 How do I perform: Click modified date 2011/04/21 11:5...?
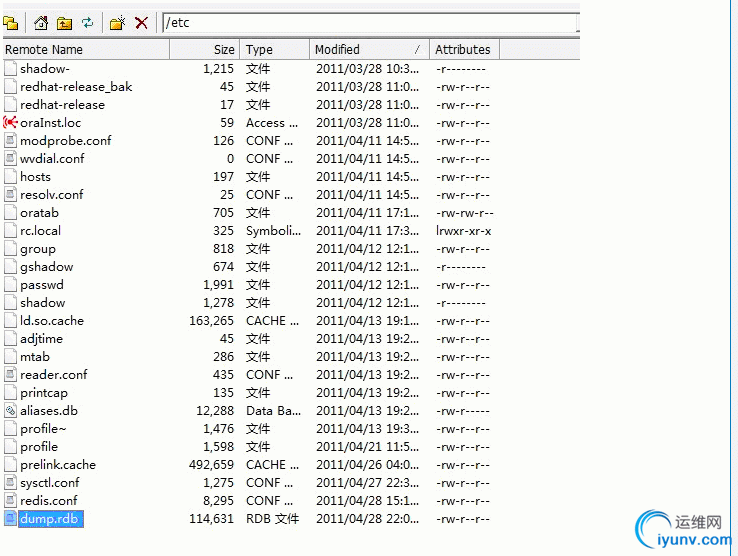coord(367,447)
